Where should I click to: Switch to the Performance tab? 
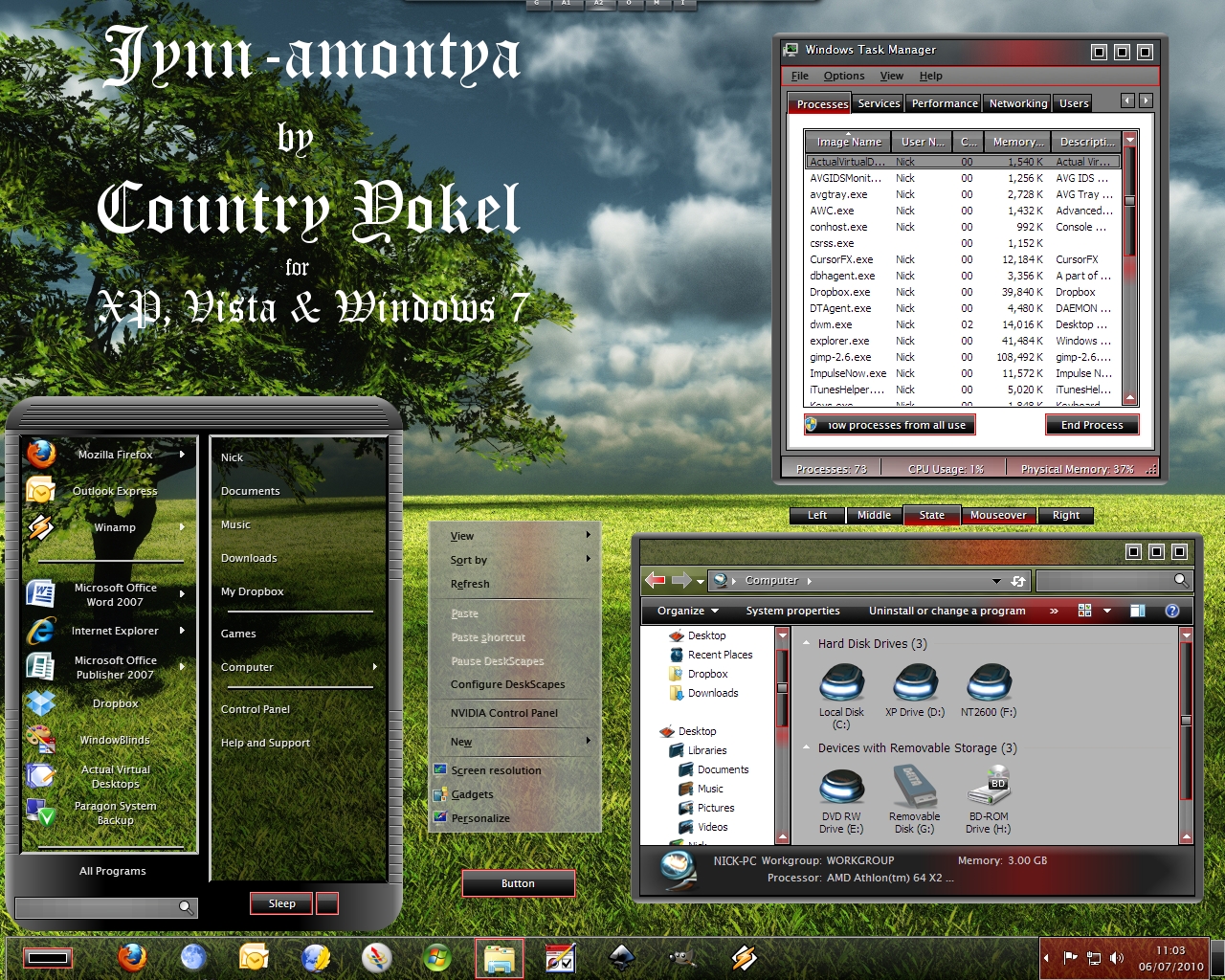coord(944,103)
